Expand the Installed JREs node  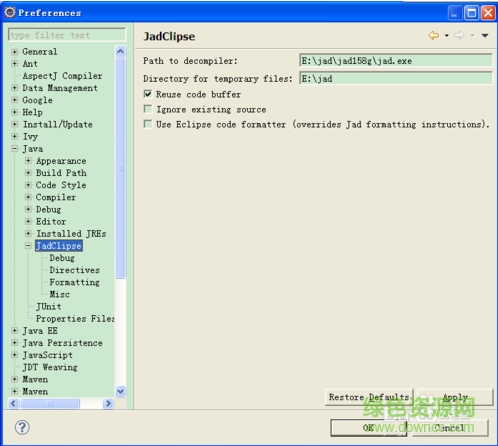click(28, 233)
